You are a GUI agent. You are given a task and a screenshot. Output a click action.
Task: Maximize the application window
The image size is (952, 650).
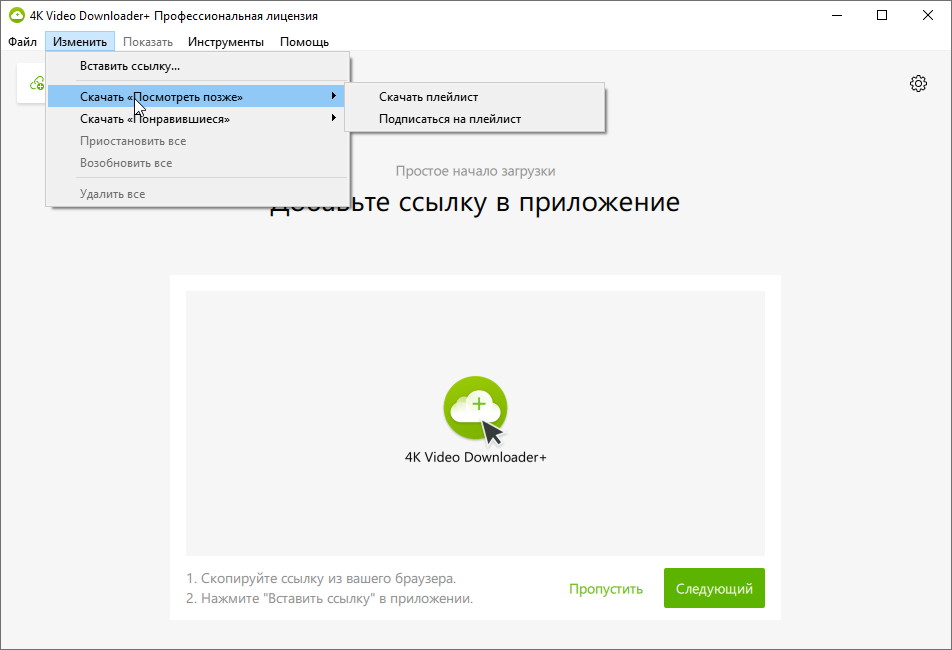(x=882, y=15)
